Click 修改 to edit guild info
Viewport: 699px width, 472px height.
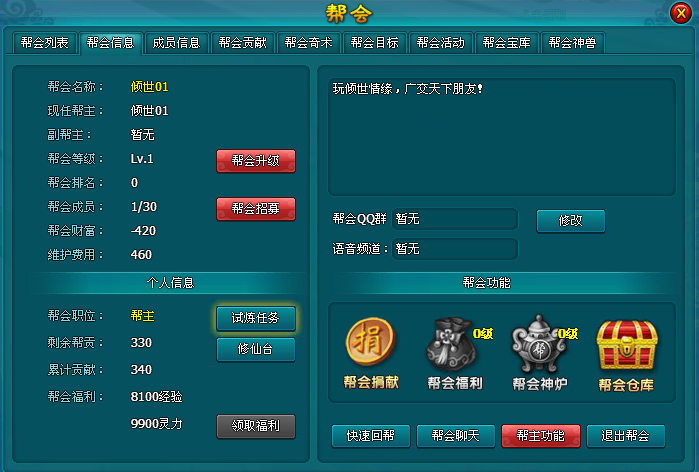tap(571, 221)
